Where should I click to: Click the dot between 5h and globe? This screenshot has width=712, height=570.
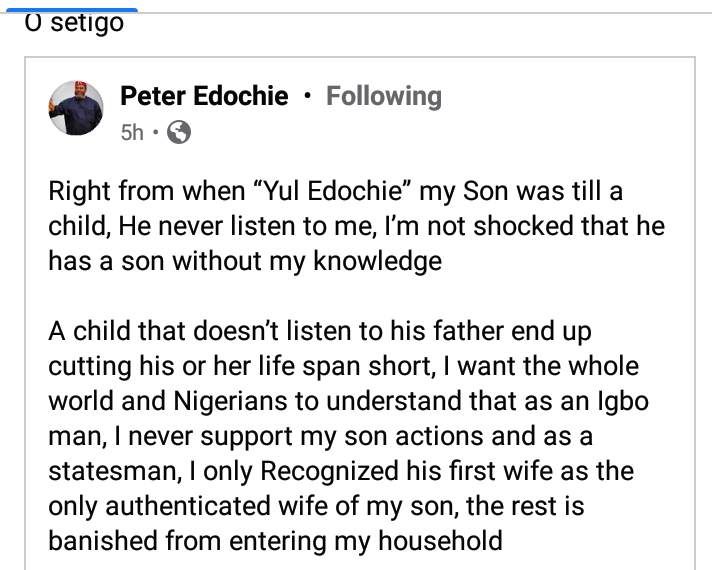click(x=155, y=132)
